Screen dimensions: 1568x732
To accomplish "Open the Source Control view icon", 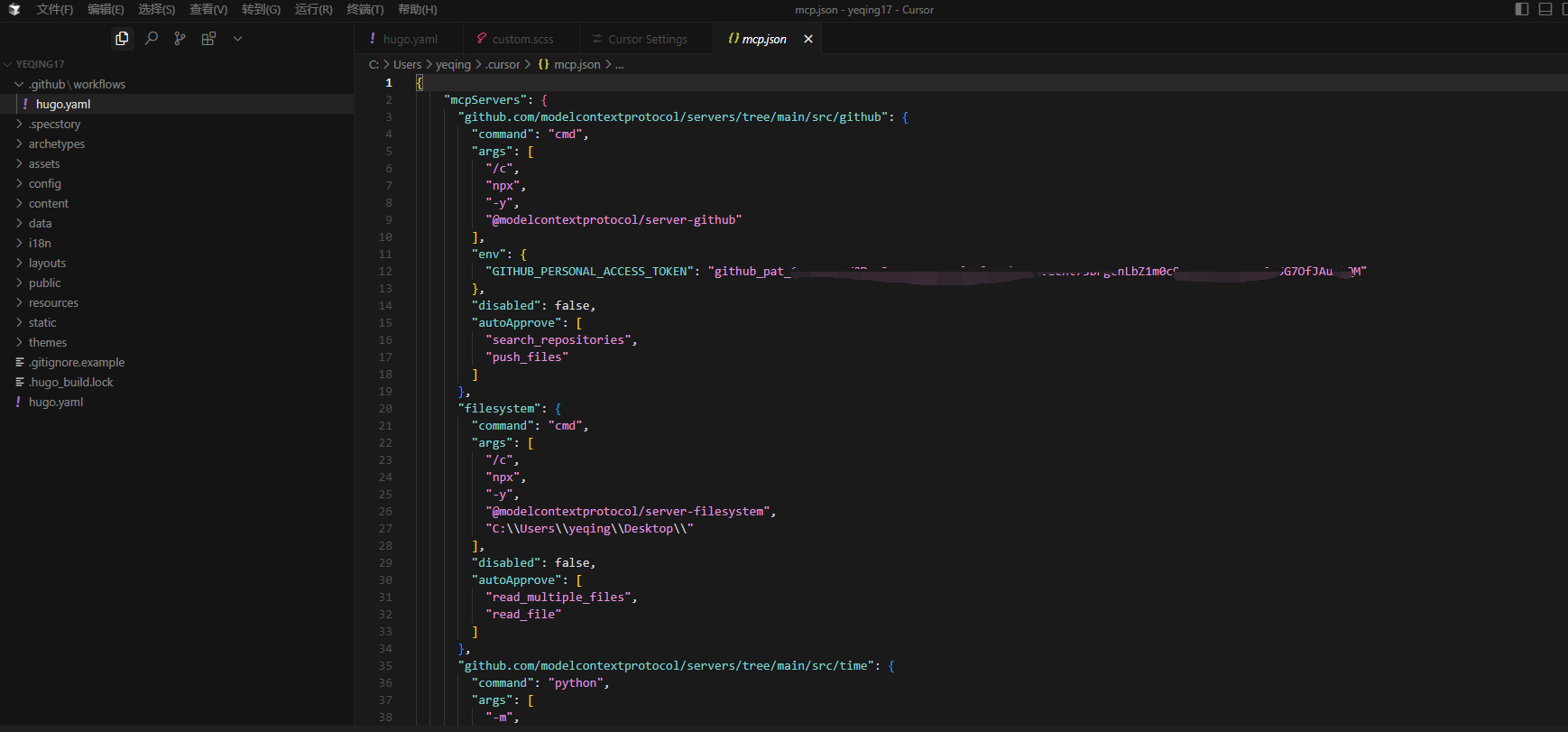I will coord(180,39).
